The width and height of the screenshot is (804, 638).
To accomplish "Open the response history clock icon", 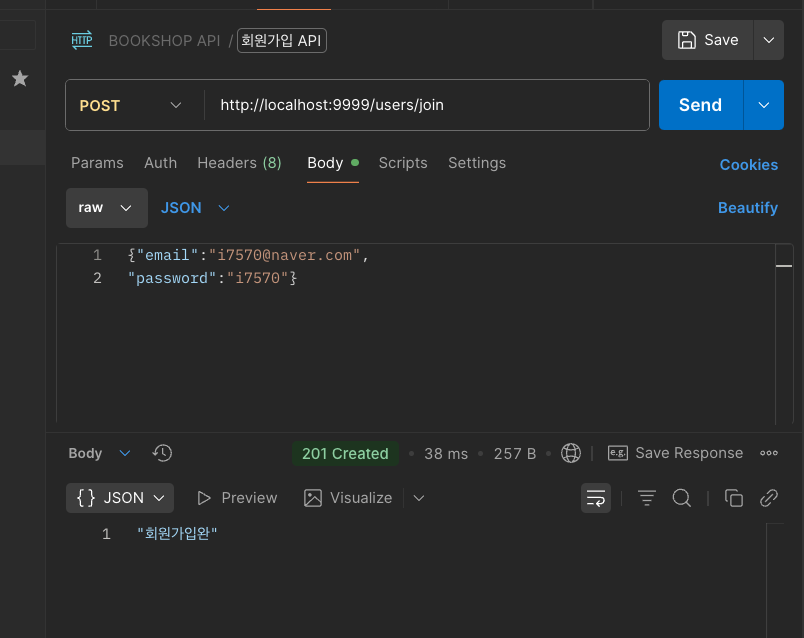I will click(162, 453).
